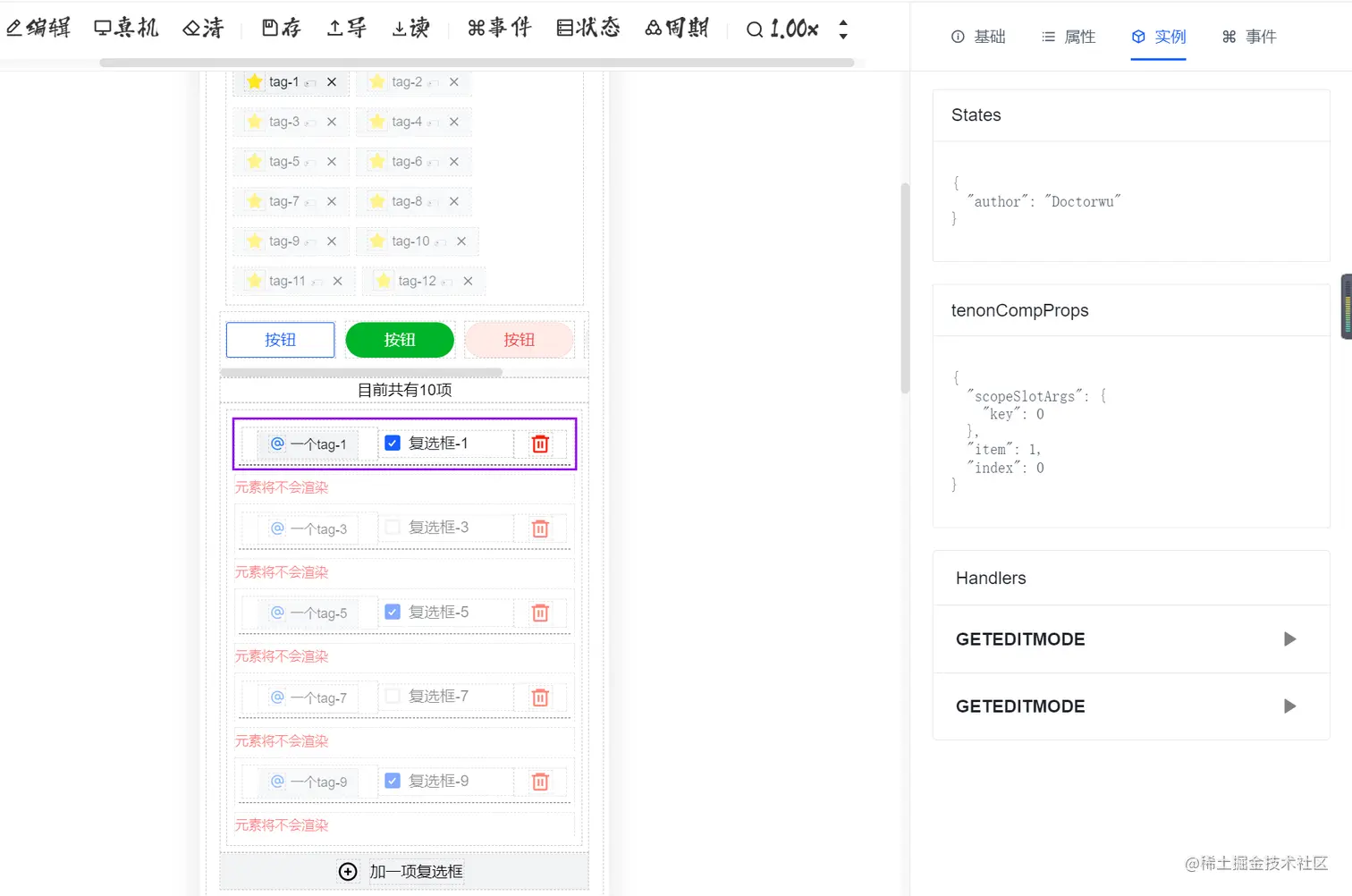Click the blue outlined 按钮 button
Viewport: 1352px width, 896px height.
[281, 340]
